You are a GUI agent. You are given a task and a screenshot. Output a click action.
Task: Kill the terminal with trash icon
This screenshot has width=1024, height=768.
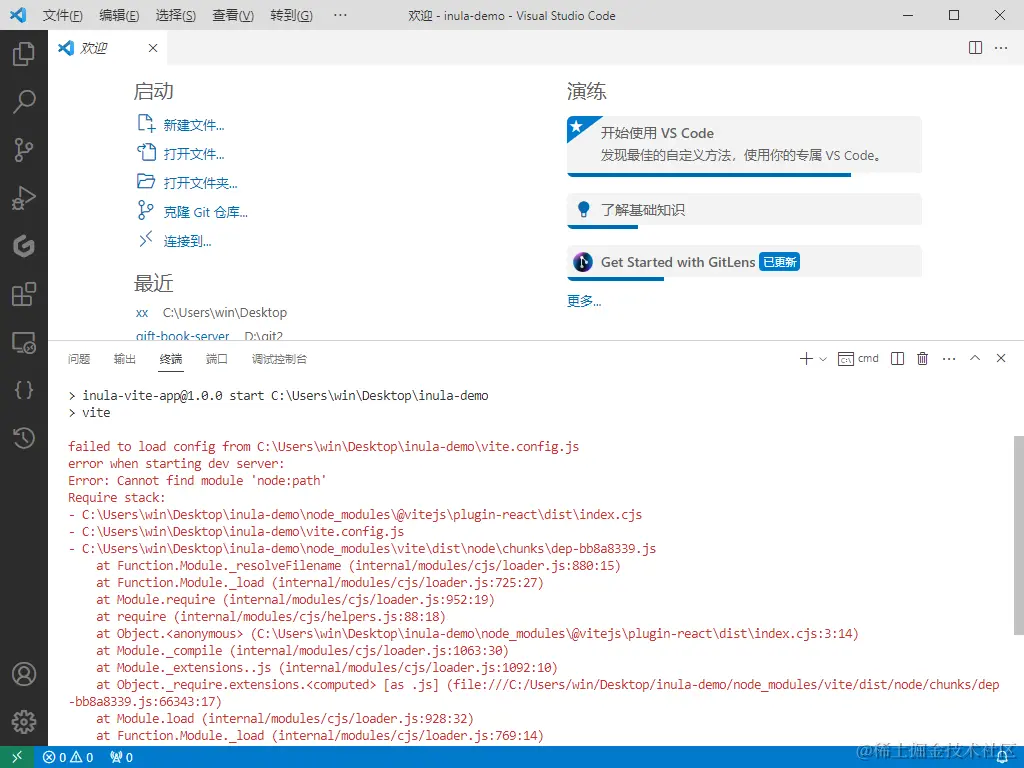click(922, 359)
